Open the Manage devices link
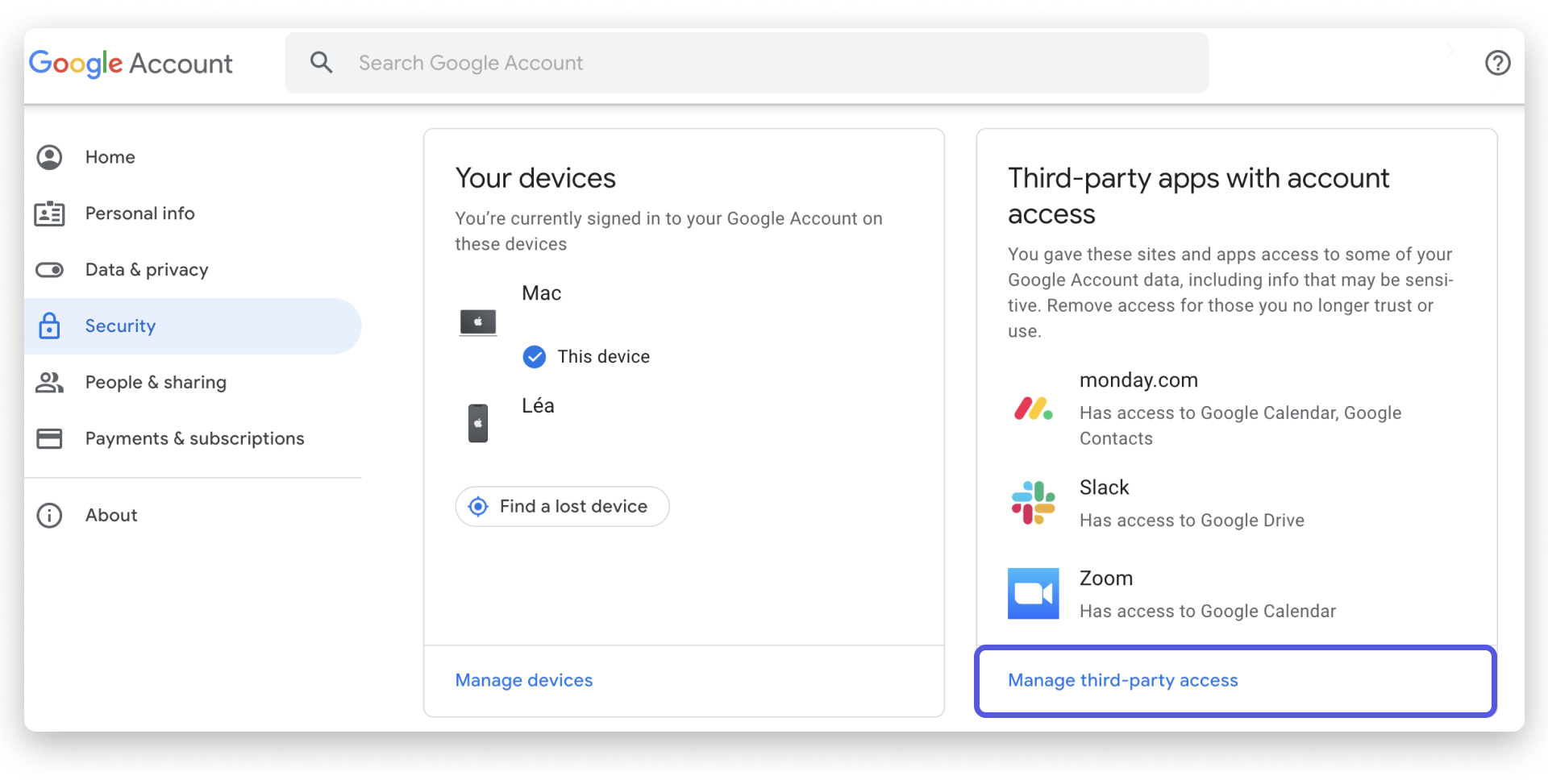 523,680
